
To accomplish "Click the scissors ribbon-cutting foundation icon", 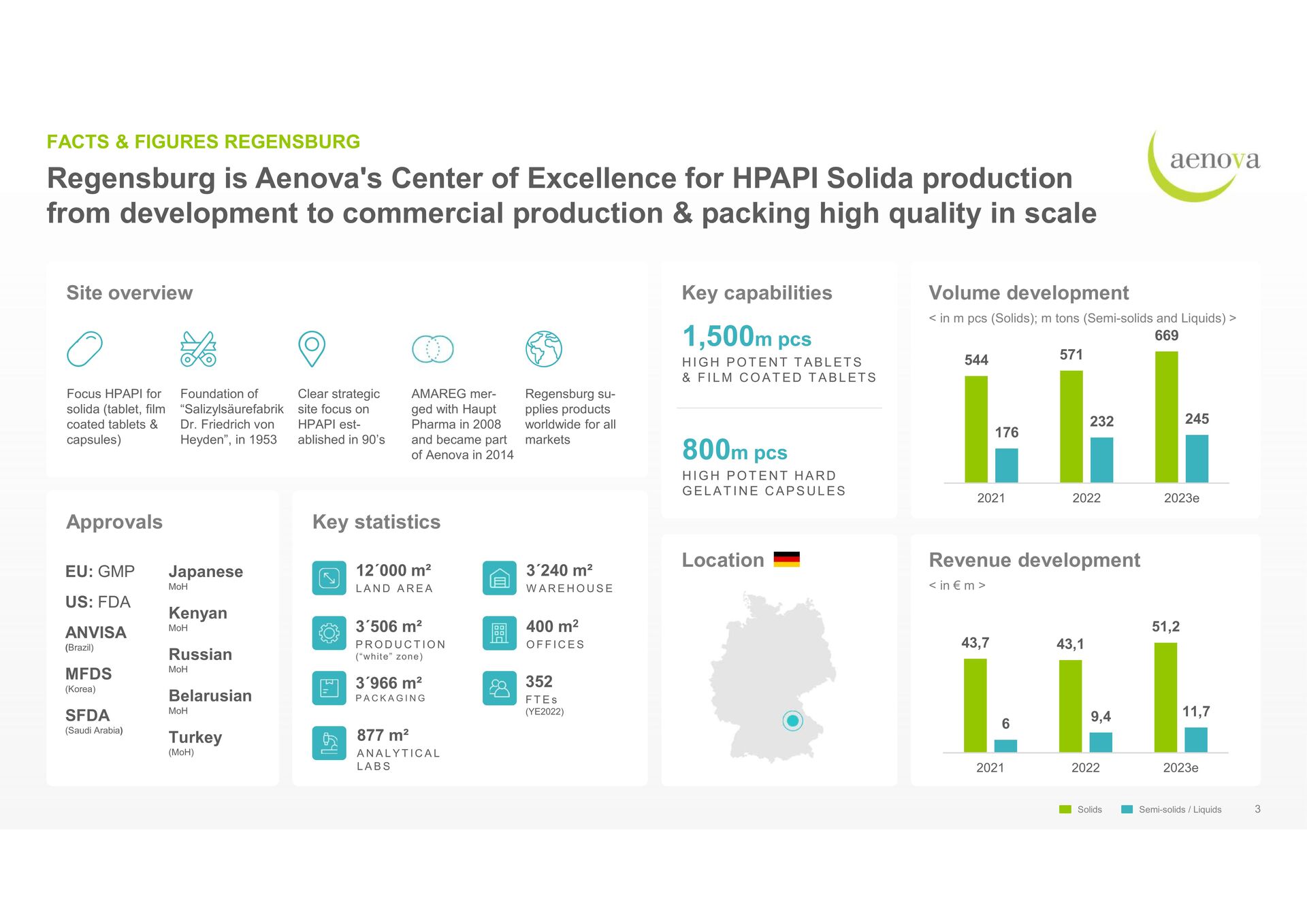I will click(x=198, y=349).
